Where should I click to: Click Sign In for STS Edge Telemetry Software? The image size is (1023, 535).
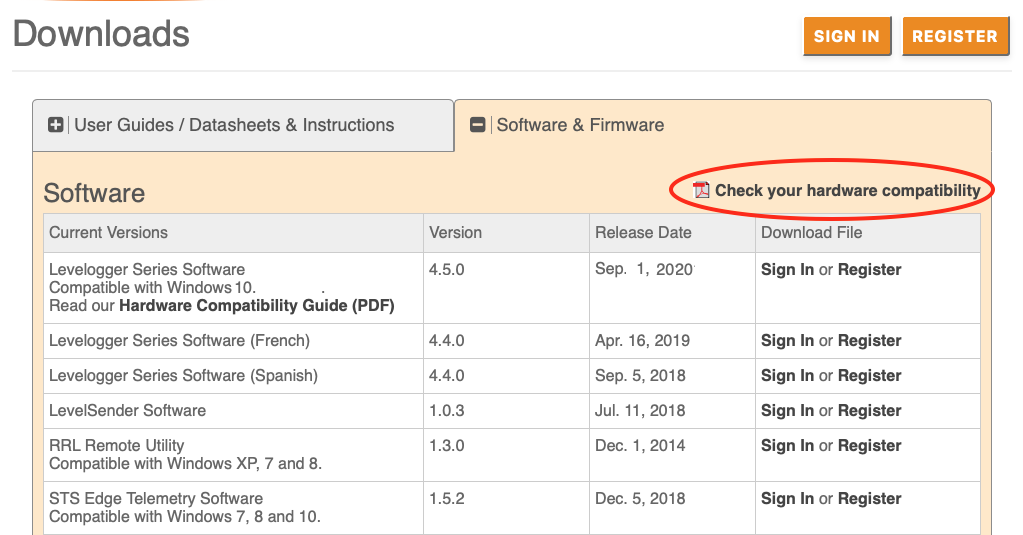point(787,498)
